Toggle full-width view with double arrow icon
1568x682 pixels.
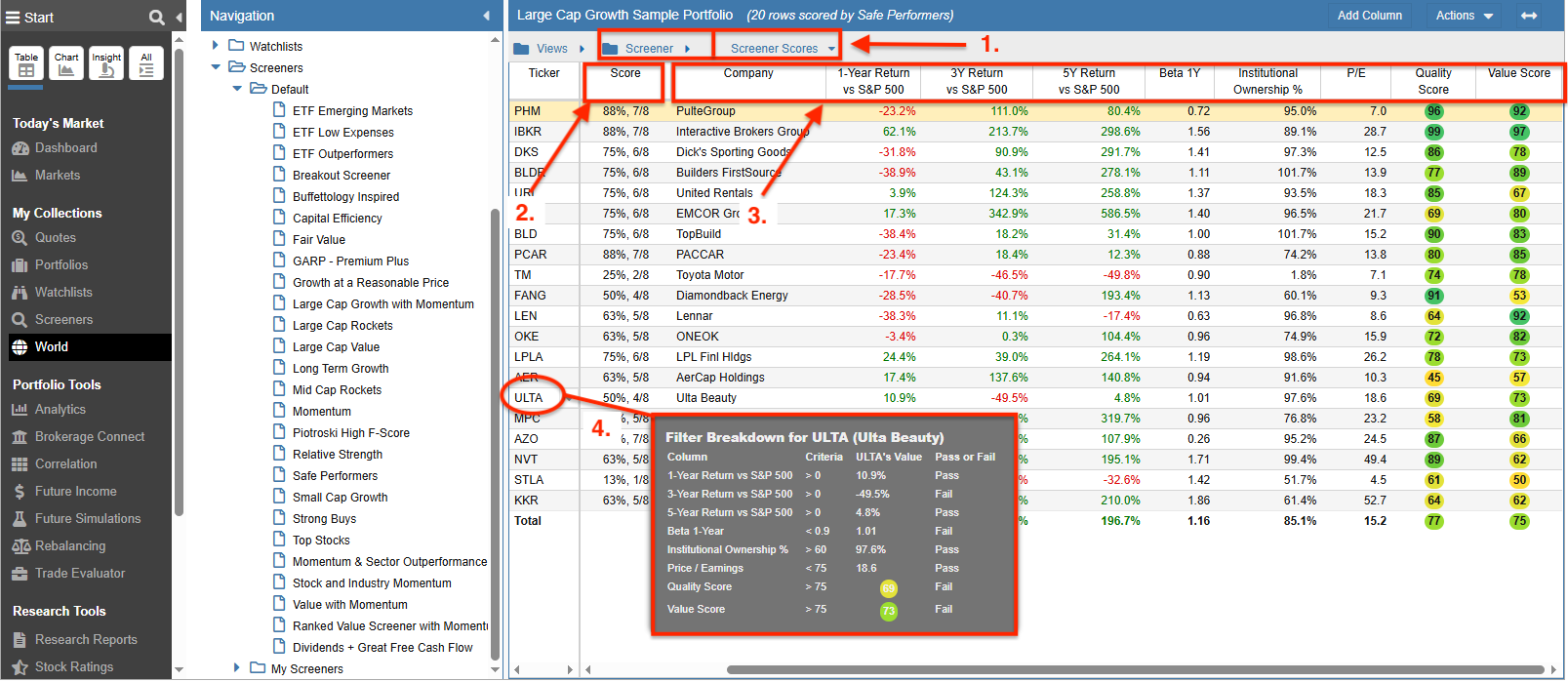pos(1529,16)
